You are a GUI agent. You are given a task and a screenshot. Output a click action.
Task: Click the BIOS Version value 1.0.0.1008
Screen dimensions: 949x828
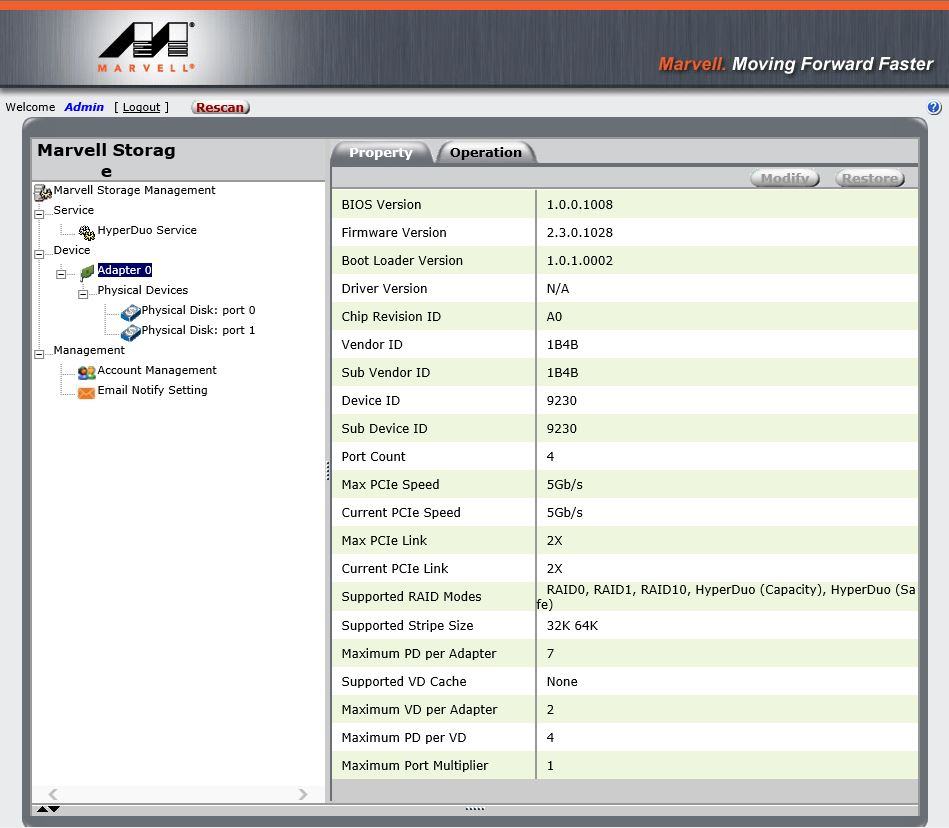580,205
